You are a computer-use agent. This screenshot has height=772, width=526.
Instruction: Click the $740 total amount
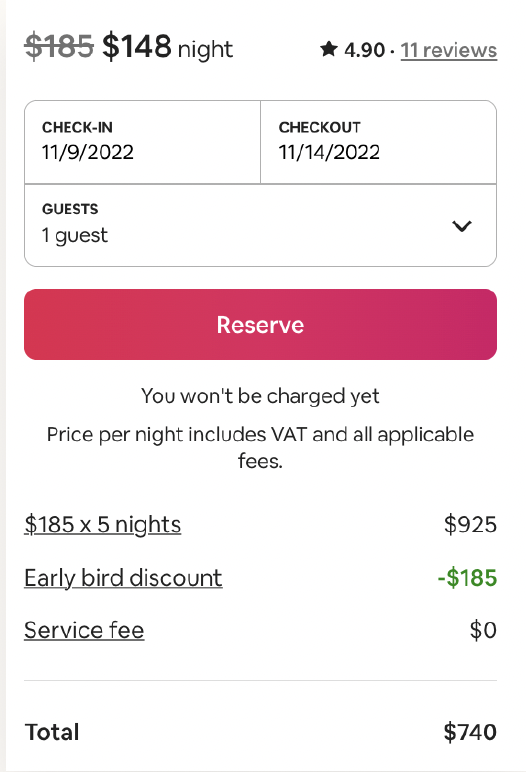tap(470, 732)
